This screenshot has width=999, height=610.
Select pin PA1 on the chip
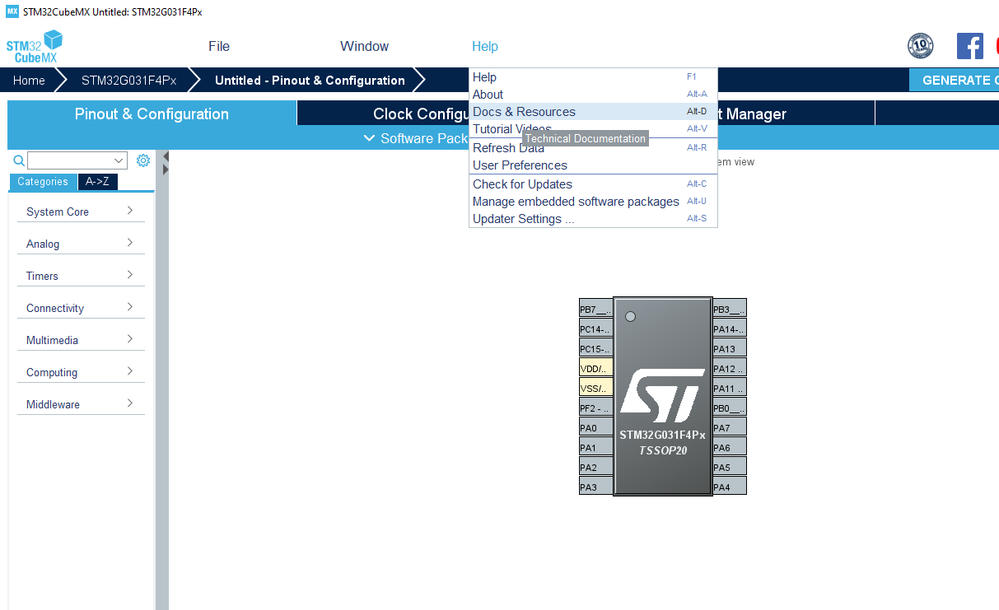596,447
